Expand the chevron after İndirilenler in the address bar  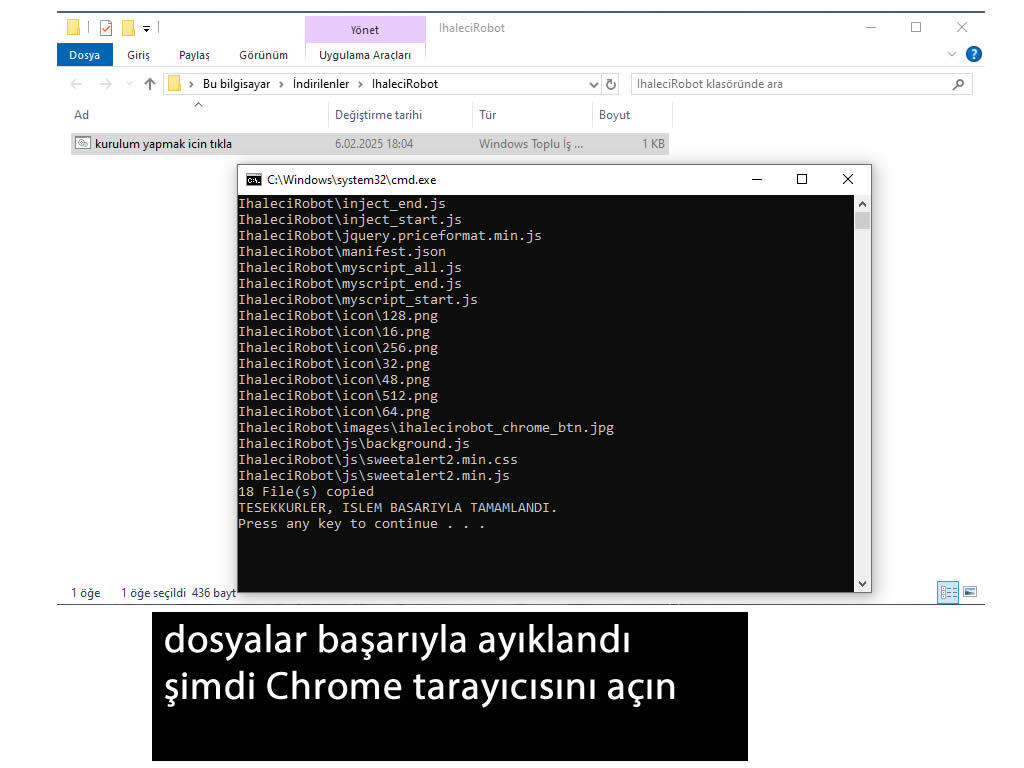(x=360, y=84)
